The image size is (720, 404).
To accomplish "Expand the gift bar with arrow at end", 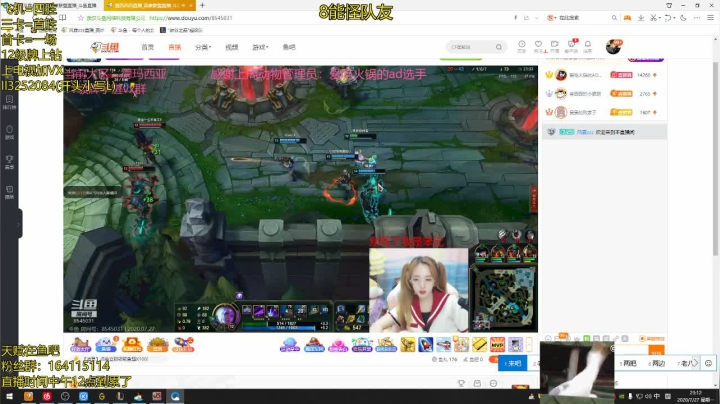I will [x=529, y=344].
